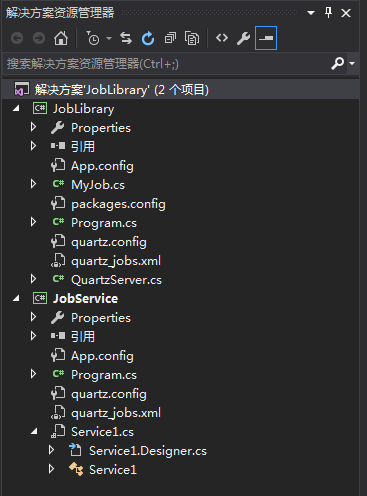This screenshot has width=367, height=496.
Task: Select MyJob.cs file name
Action: pos(98,184)
